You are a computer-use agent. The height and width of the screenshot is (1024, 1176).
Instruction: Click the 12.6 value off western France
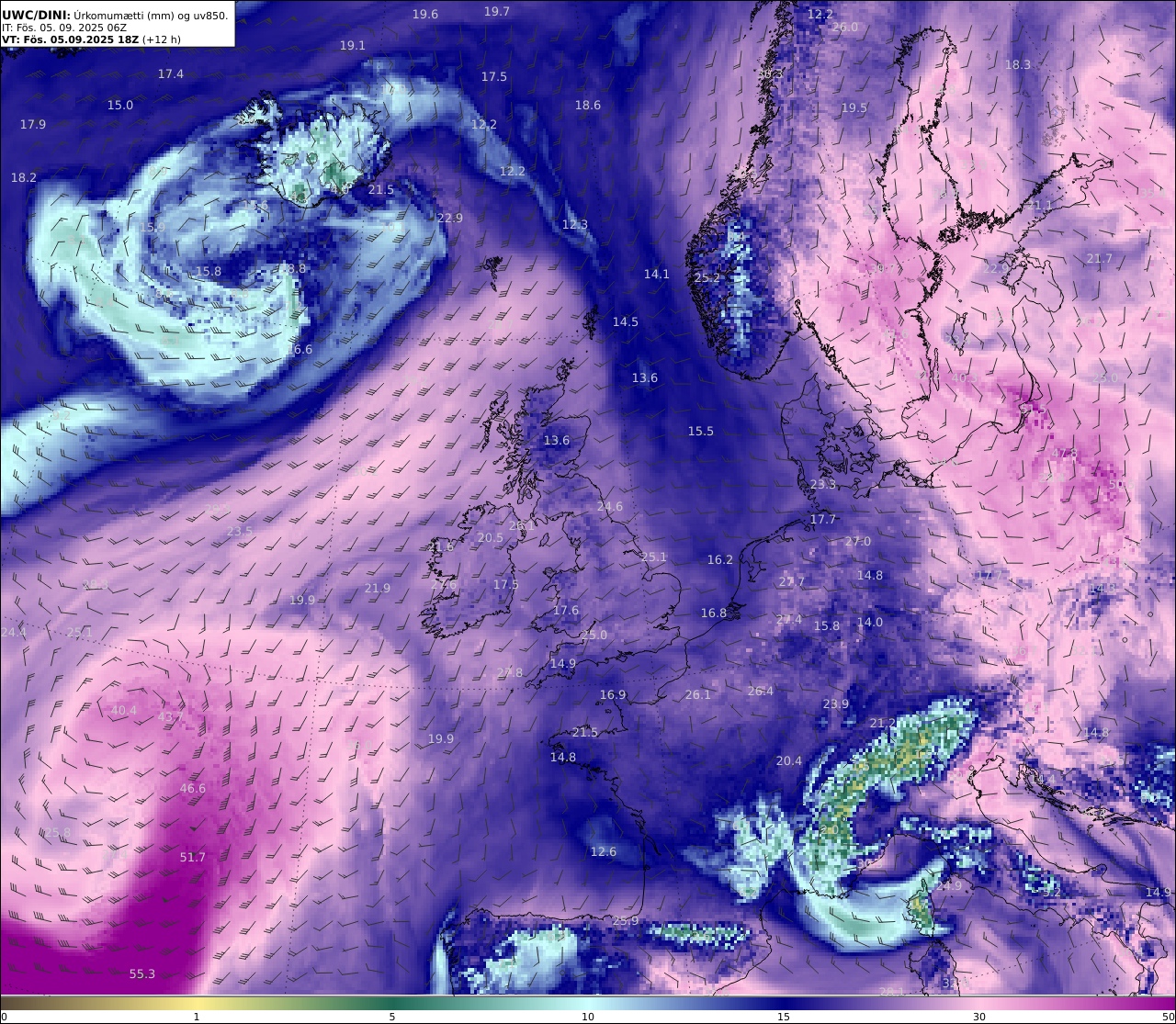click(x=603, y=852)
